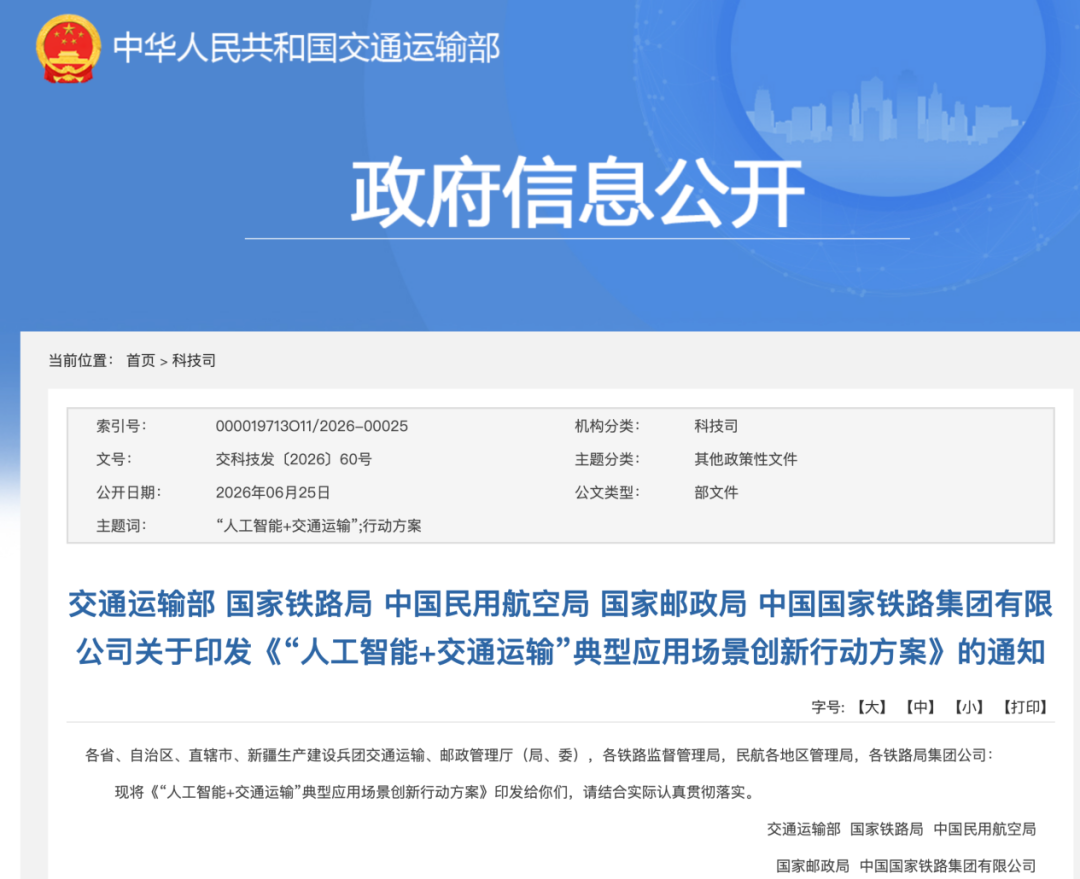Click the 主题分类 label
The width and height of the screenshot is (1080, 879).
pyautogui.click(x=608, y=459)
